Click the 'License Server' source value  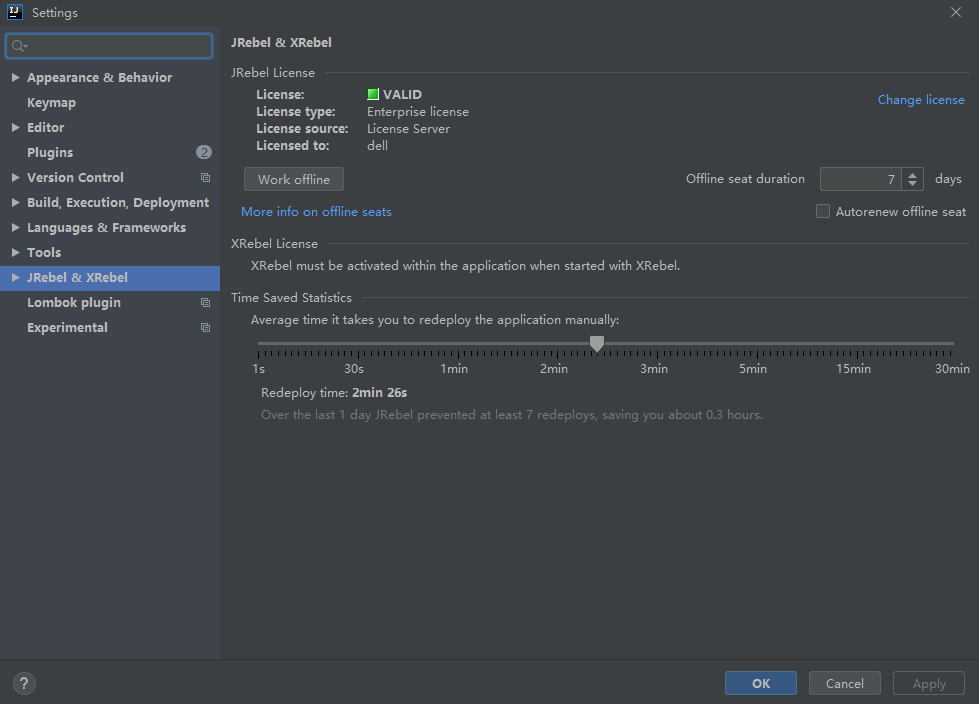point(408,129)
